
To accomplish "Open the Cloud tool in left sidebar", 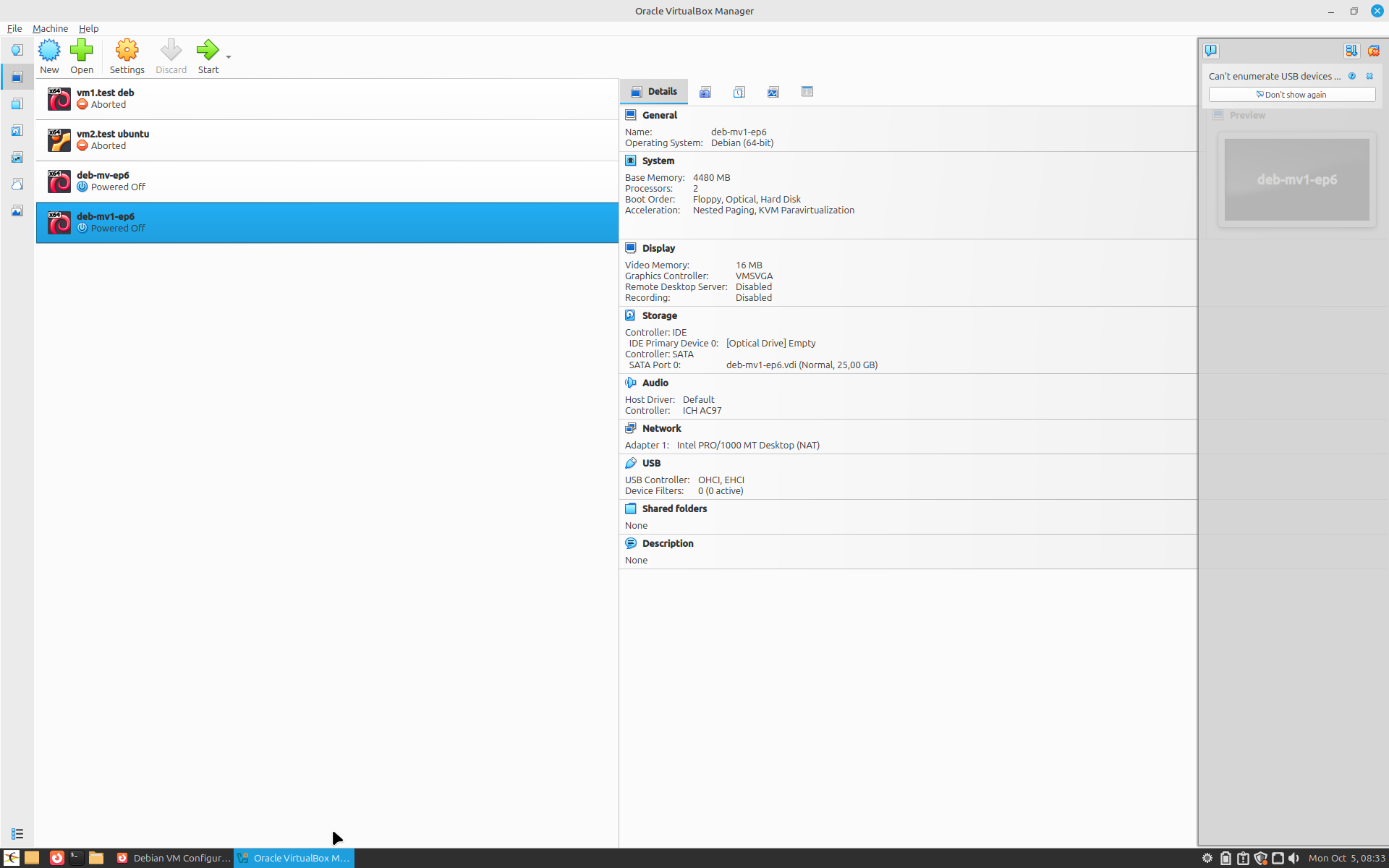I will click(x=17, y=184).
